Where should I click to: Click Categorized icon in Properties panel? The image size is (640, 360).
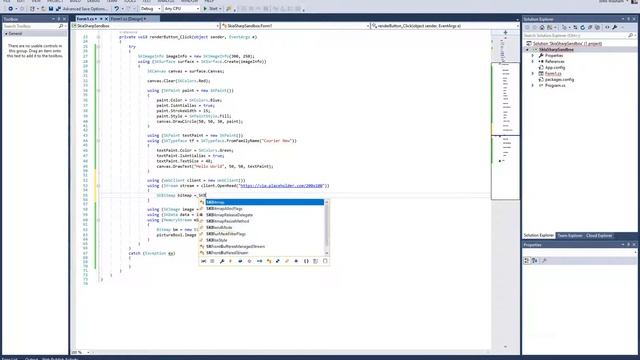point(527,260)
